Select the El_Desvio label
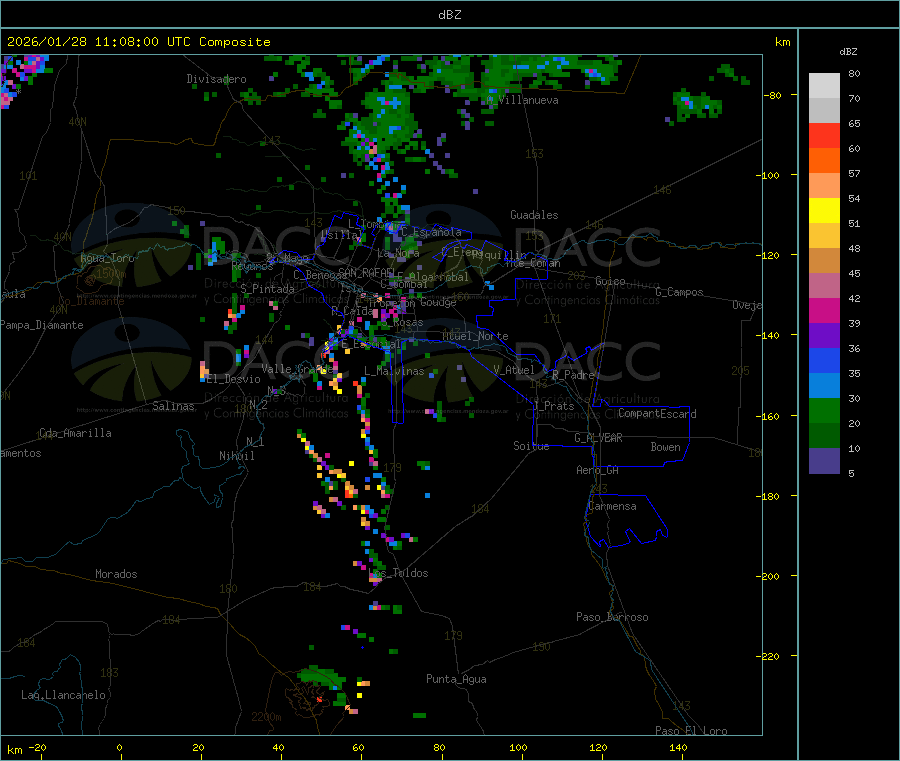The image size is (900, 761). coord(233,379)
